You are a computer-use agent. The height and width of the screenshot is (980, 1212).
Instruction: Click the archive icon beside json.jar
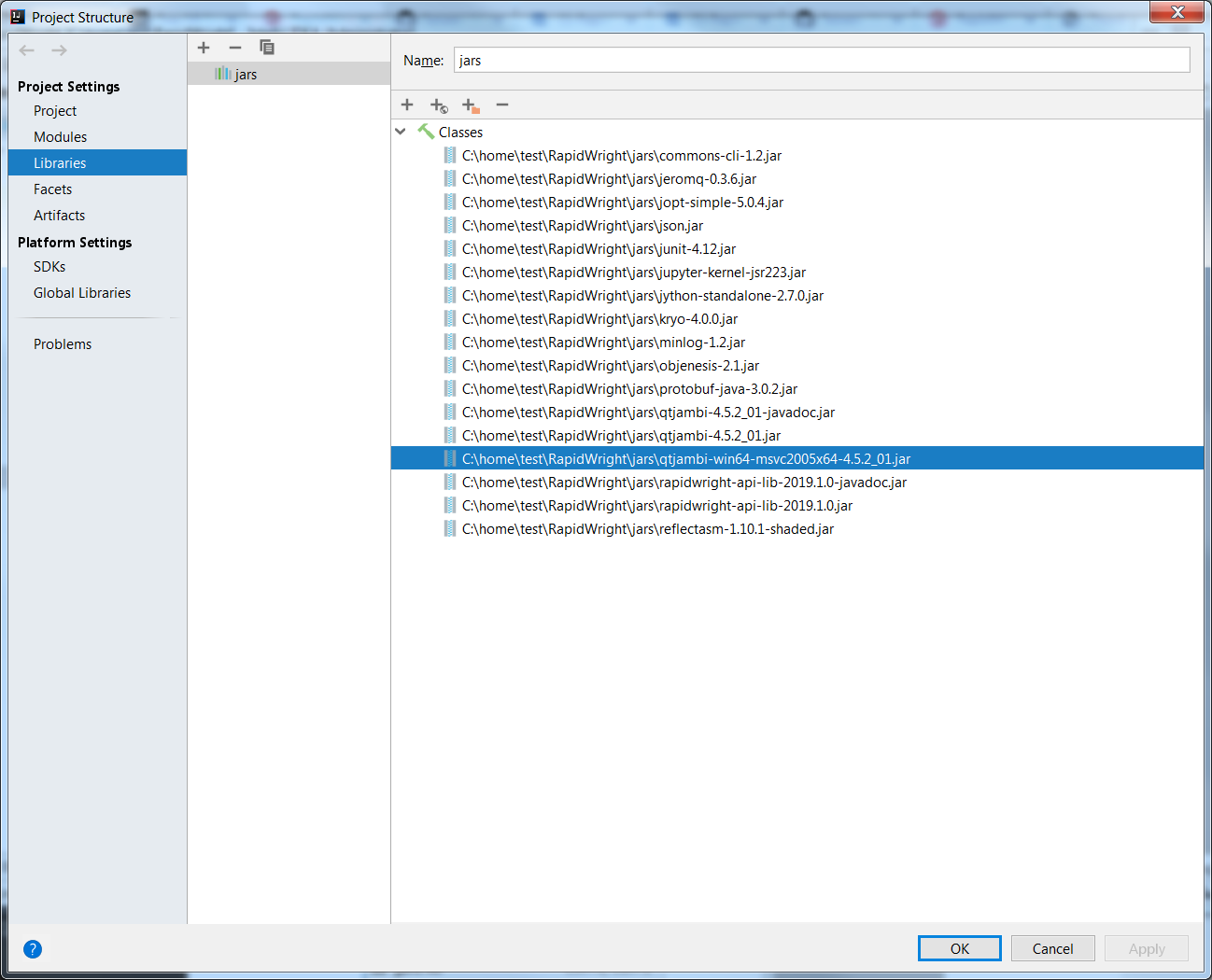point(450,225)
